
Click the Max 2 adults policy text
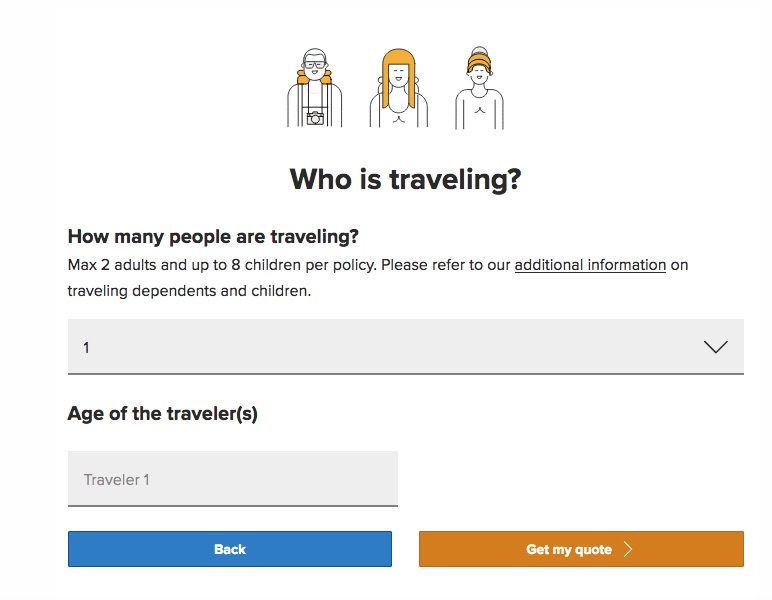pos(222,265)
